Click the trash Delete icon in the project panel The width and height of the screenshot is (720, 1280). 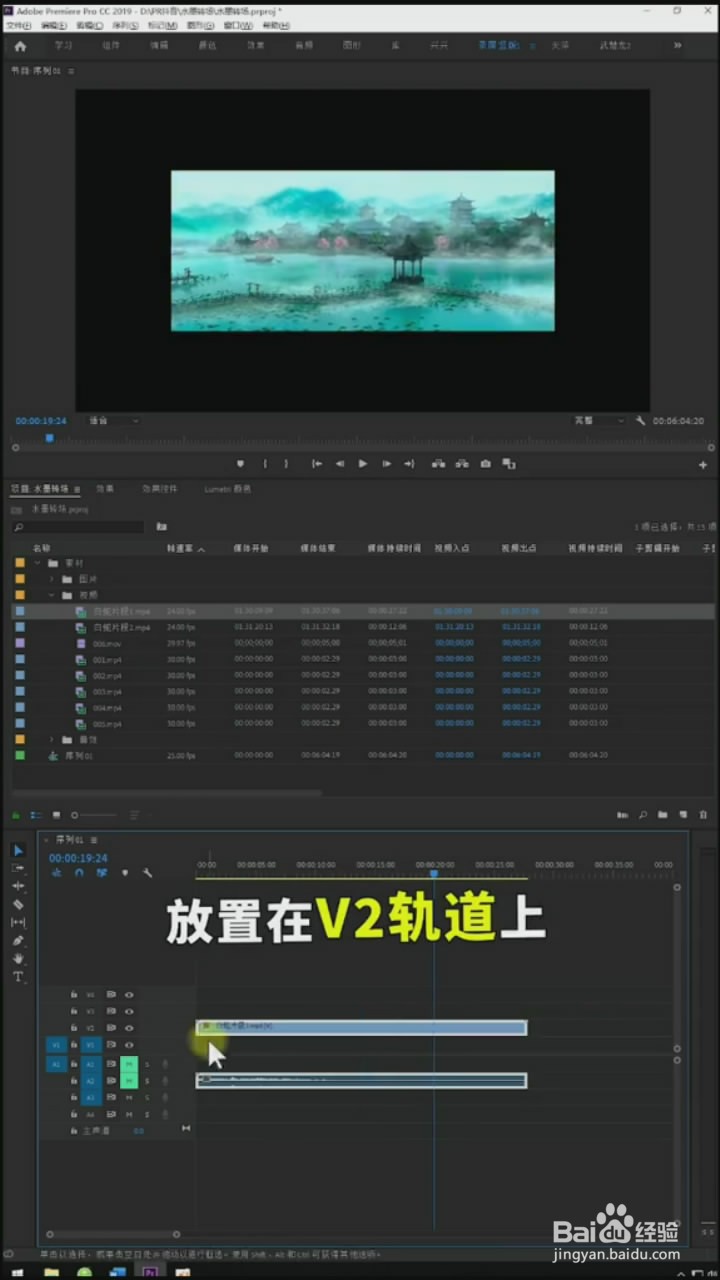(703, 815)
